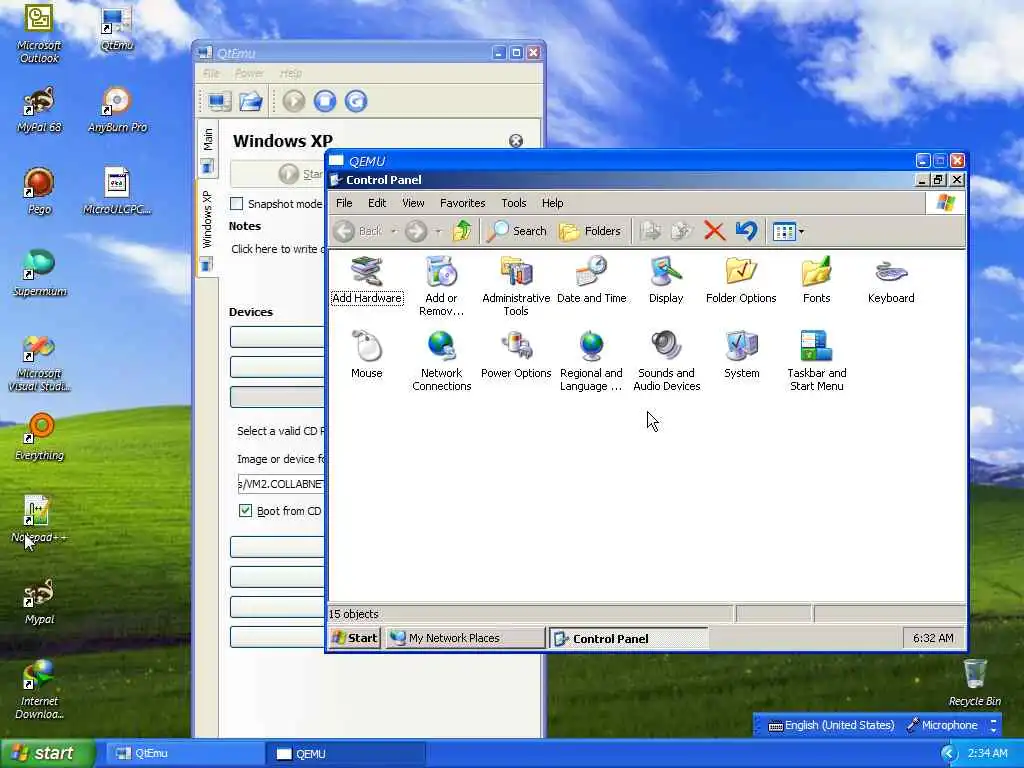The width and height of the screenshot is (1024, 768).
Task: Close the Windows XP machine tab in QtEmu
Action: point(516,141)
